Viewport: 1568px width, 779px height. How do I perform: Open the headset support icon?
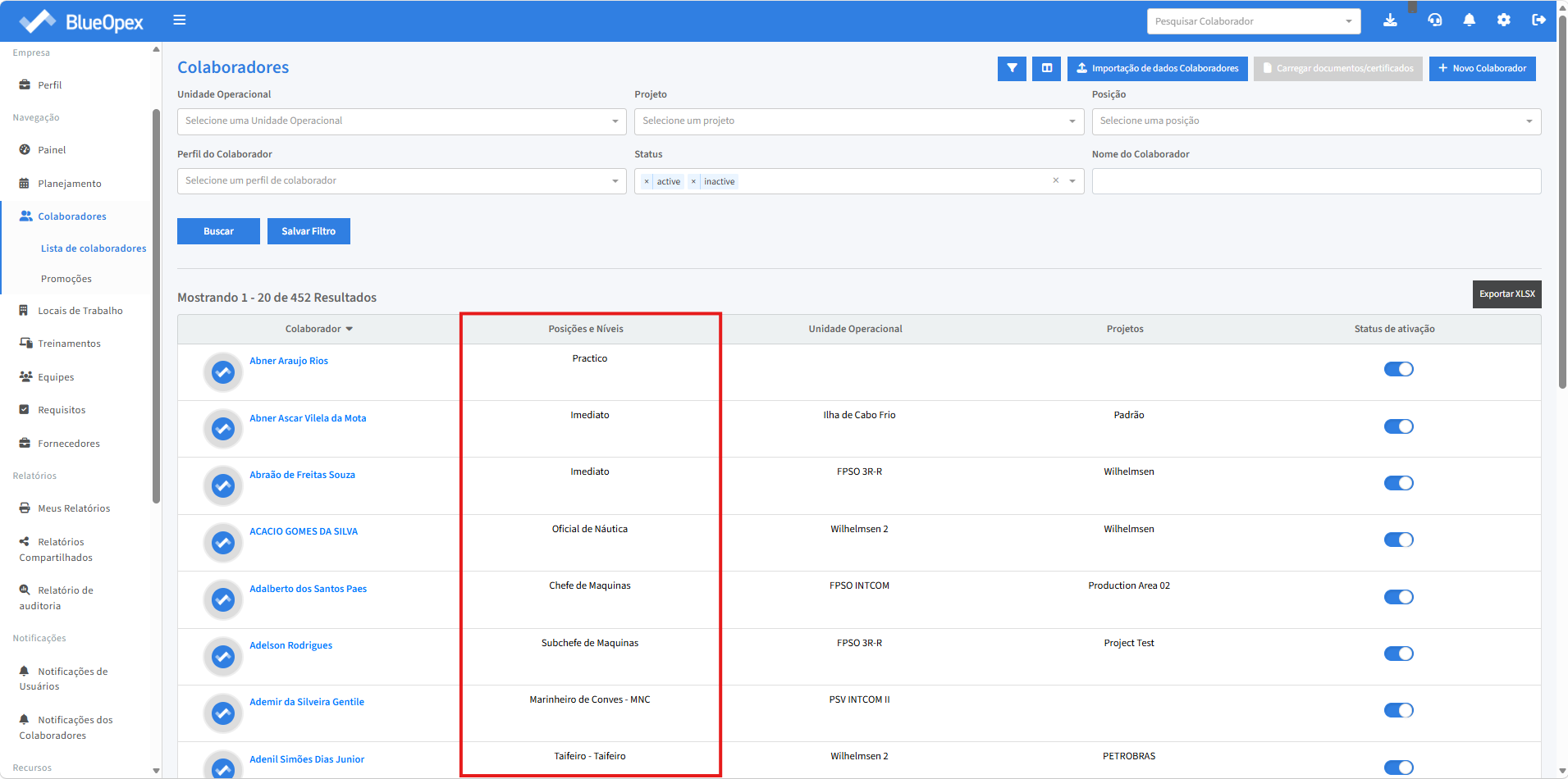click(1435, 20)
